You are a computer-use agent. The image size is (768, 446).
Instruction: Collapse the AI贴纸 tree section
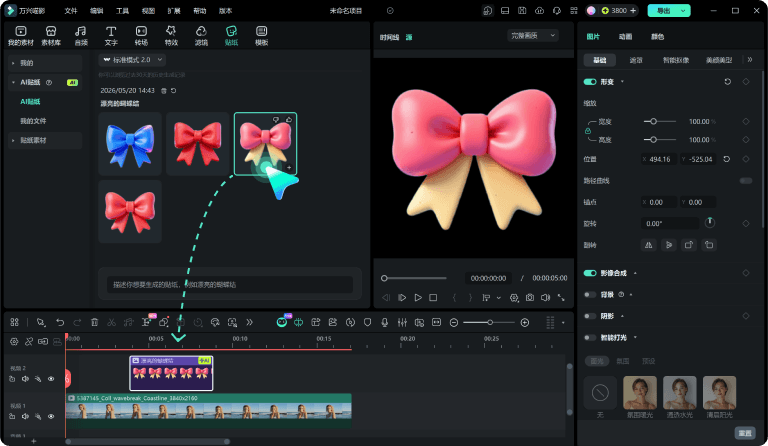tap(13, 82)
